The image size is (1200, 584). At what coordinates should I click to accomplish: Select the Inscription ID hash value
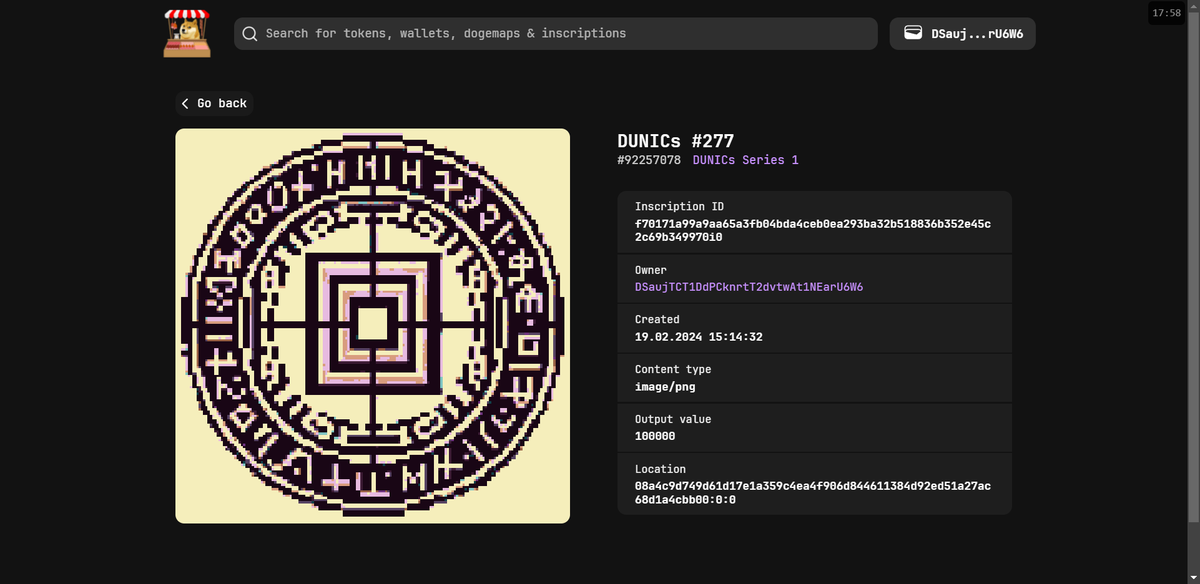point(813,230)
